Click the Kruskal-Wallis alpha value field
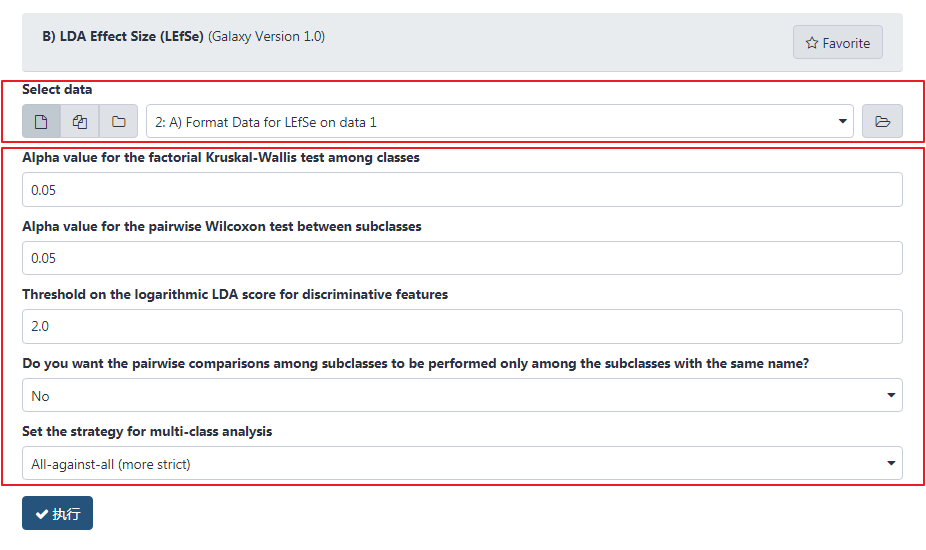The height and width of the screenshot is (550, 926). (x=462, y=190)
